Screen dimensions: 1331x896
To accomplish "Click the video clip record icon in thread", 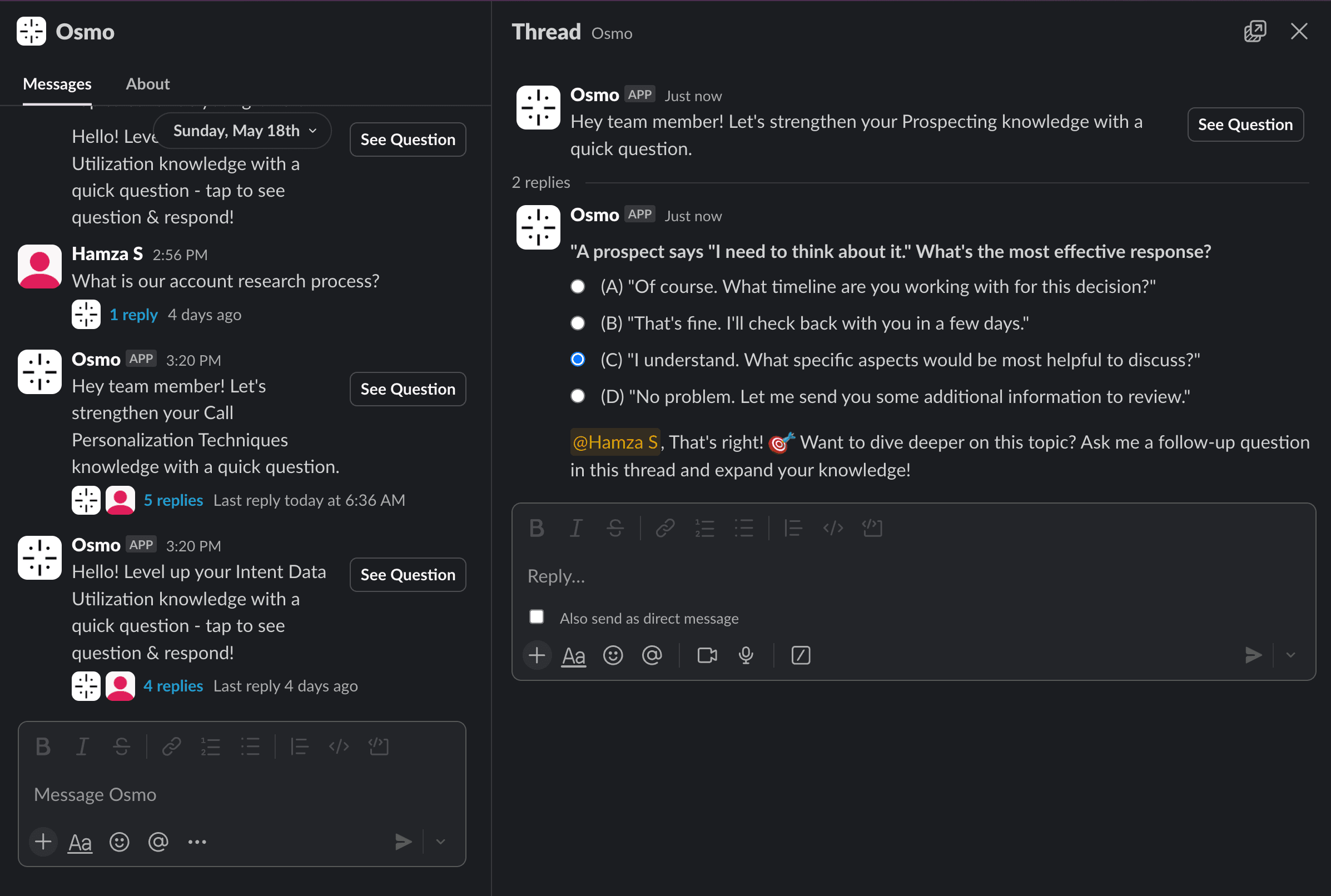I will 707,655.
